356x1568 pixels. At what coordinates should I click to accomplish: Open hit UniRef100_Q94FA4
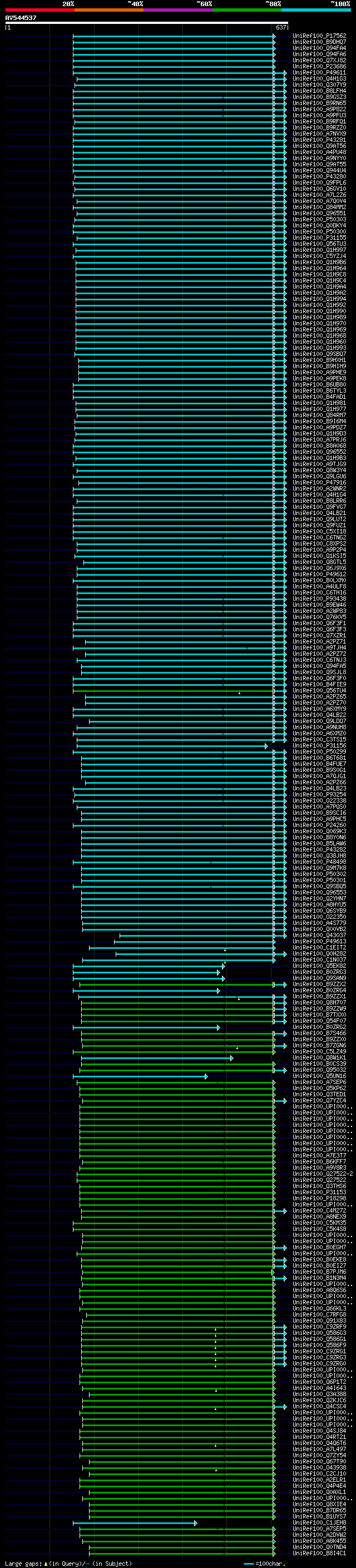point(319,48)
